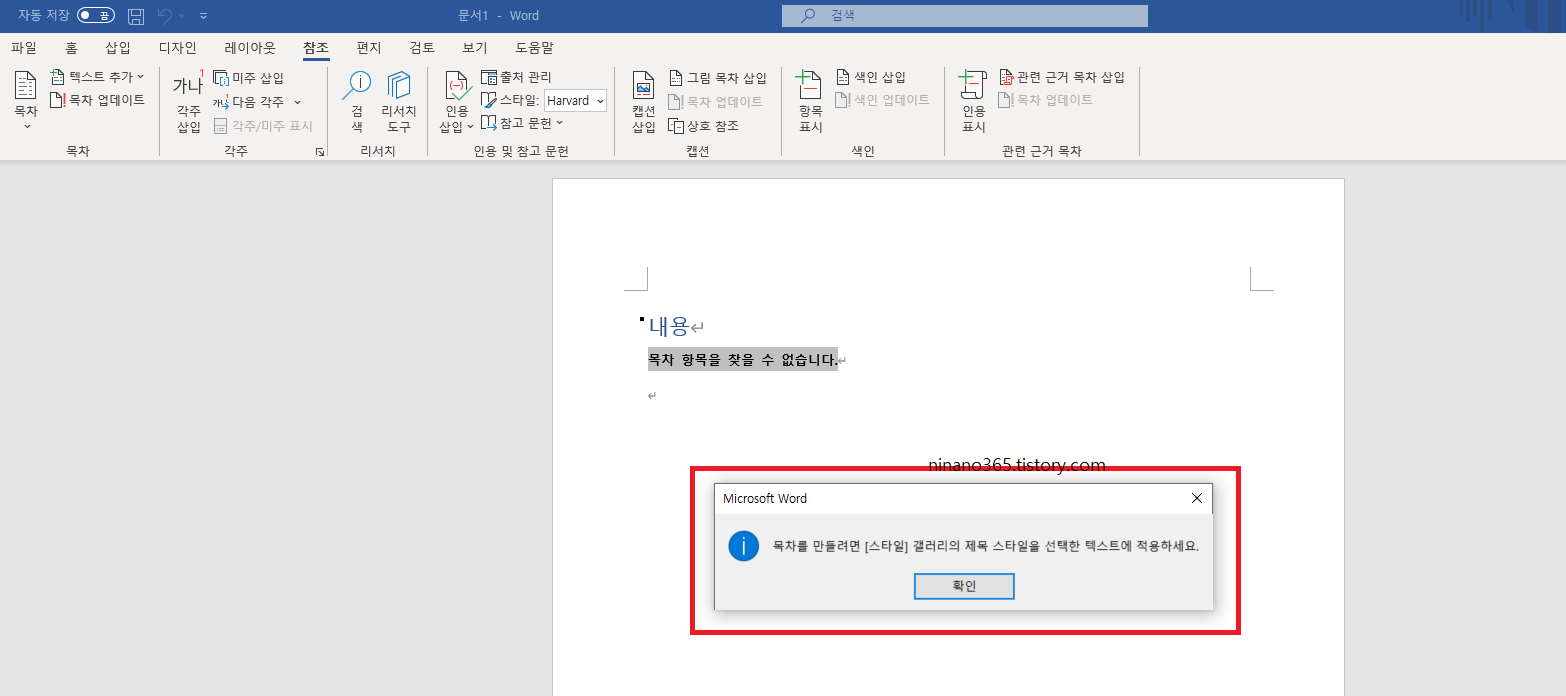Open the 목차 table of contents button

pyautogui.click(x=26, y=101)
